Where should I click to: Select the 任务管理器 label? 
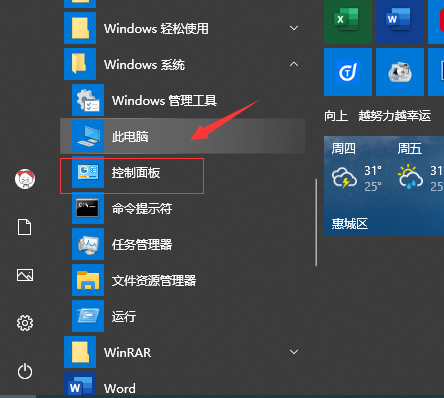coord(142,245)
